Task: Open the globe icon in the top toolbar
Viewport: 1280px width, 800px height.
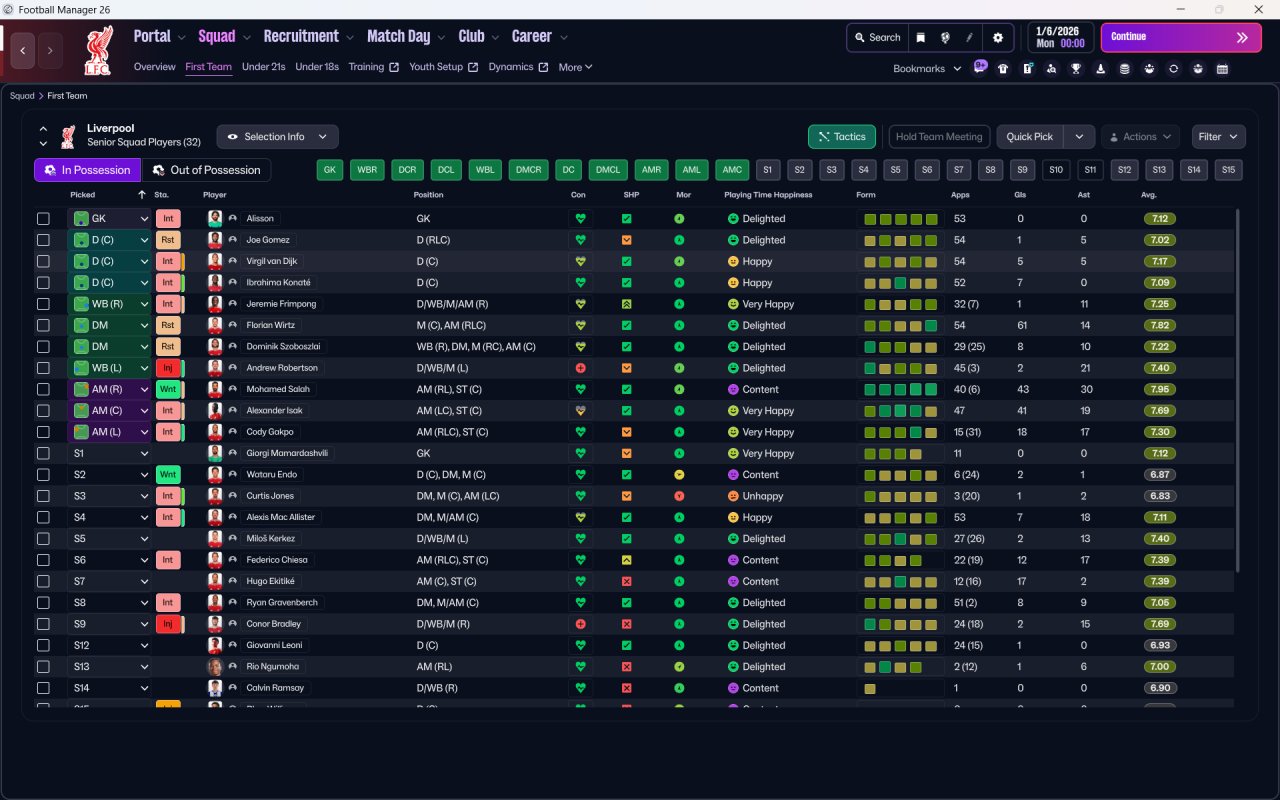Action: 945,38
